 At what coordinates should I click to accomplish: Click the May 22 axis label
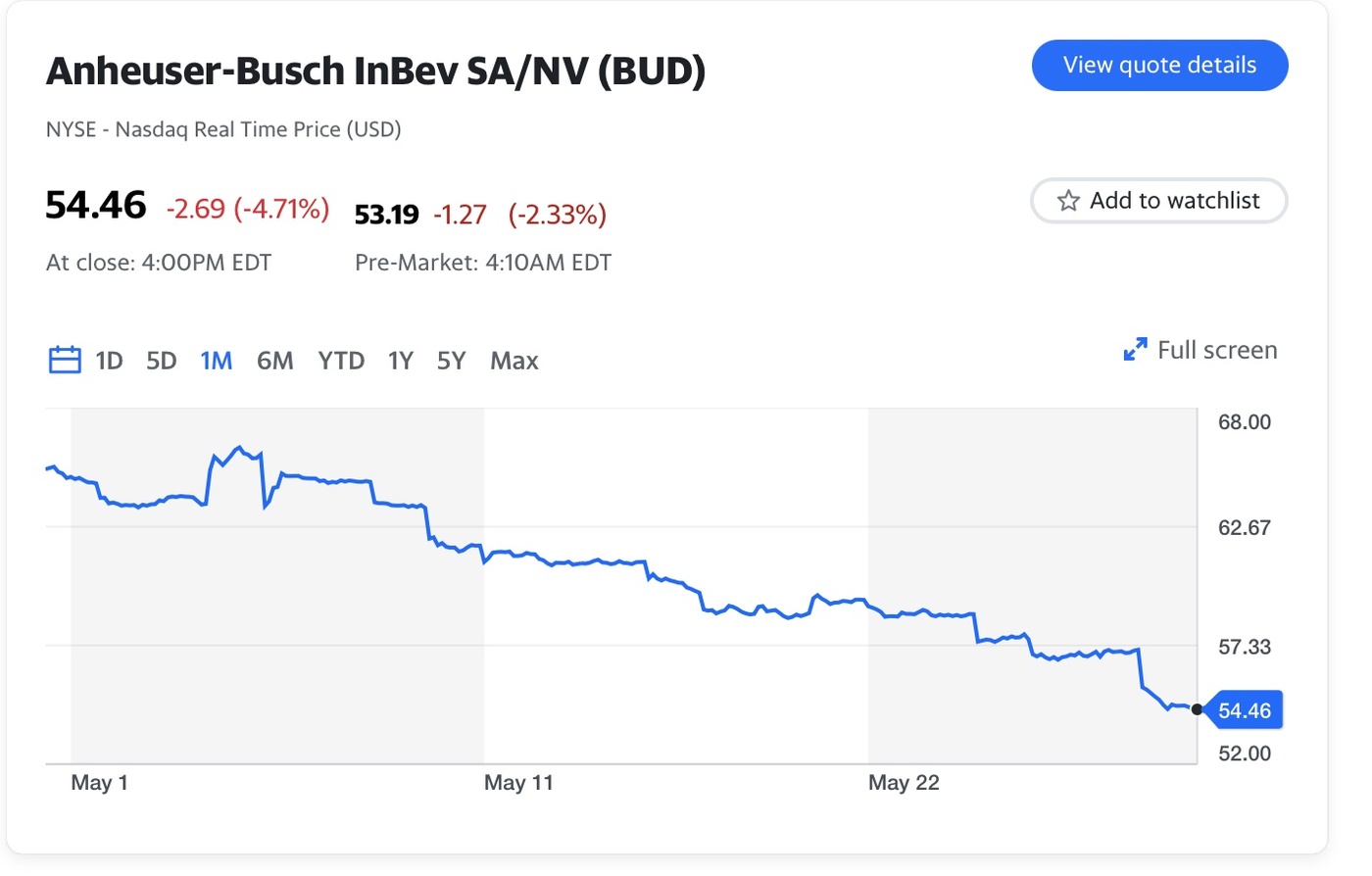click(903, 782)
